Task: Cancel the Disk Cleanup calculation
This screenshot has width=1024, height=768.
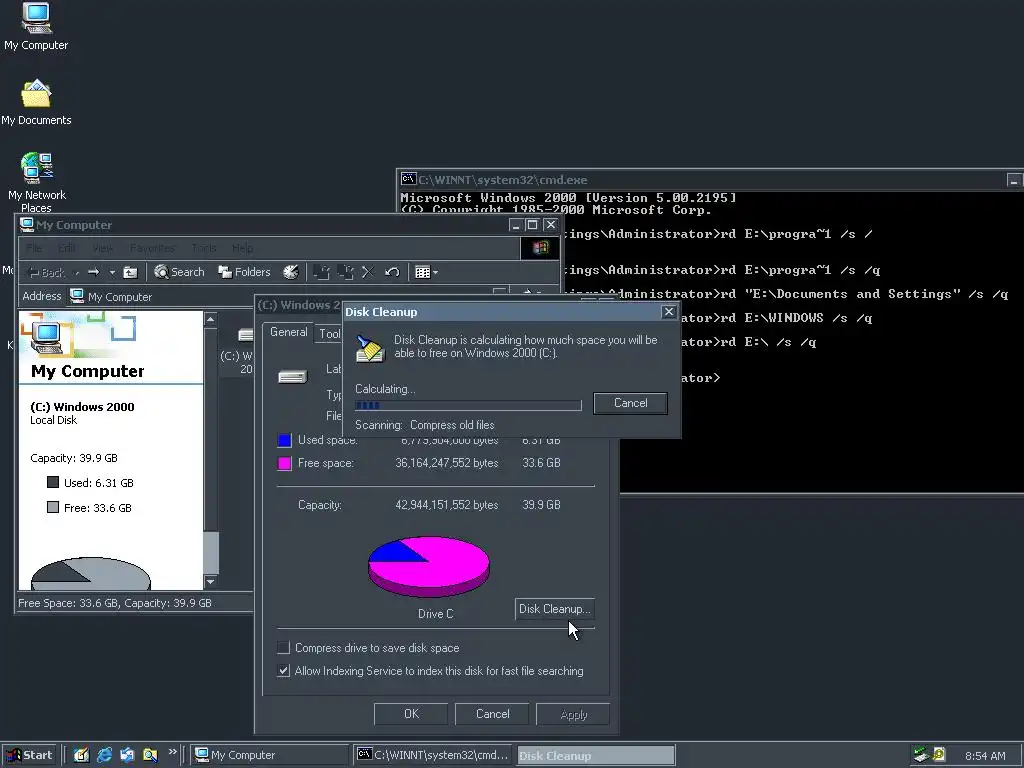Action: point(630,403)
